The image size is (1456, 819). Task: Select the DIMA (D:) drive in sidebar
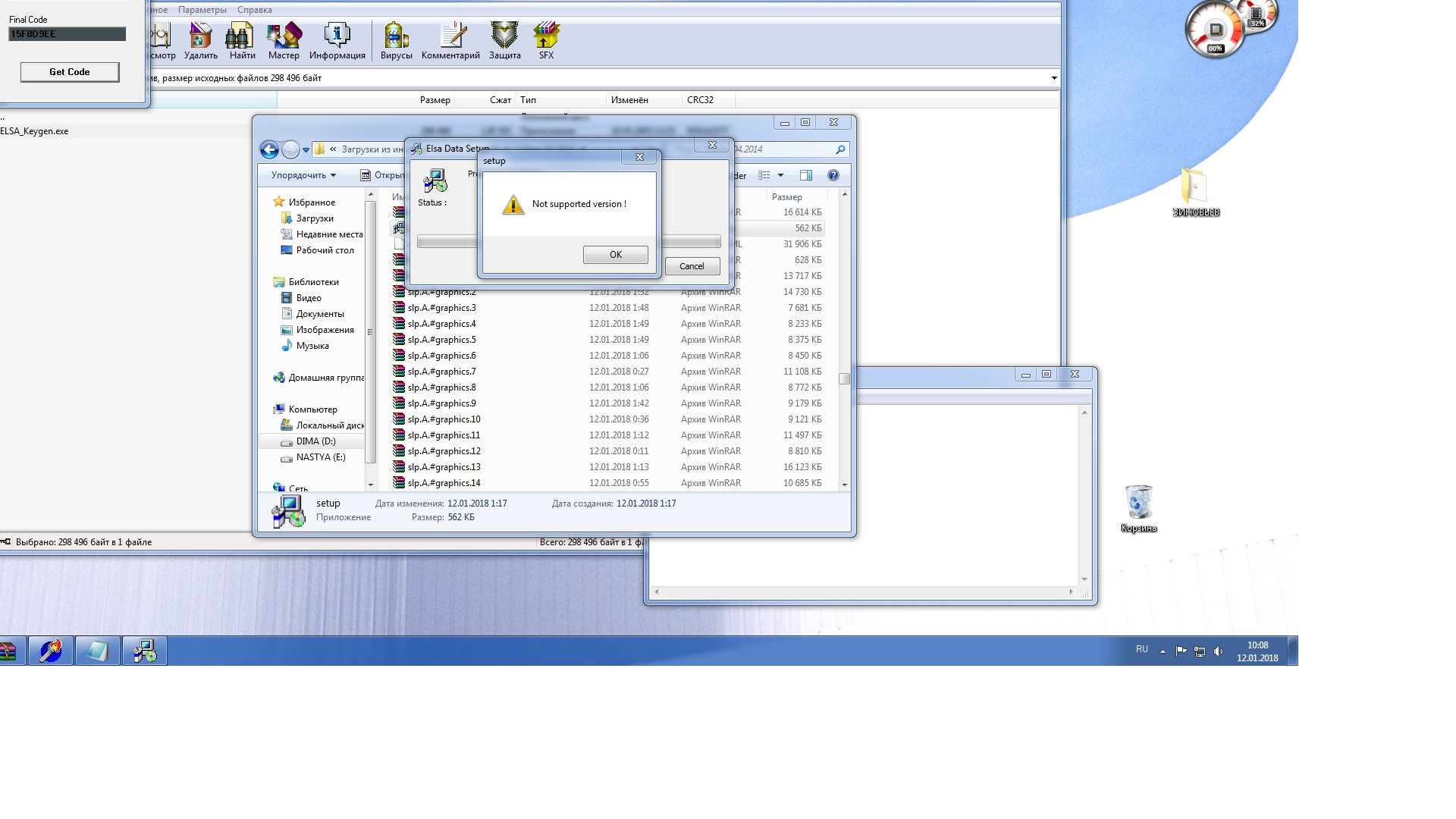click(315, 441)
